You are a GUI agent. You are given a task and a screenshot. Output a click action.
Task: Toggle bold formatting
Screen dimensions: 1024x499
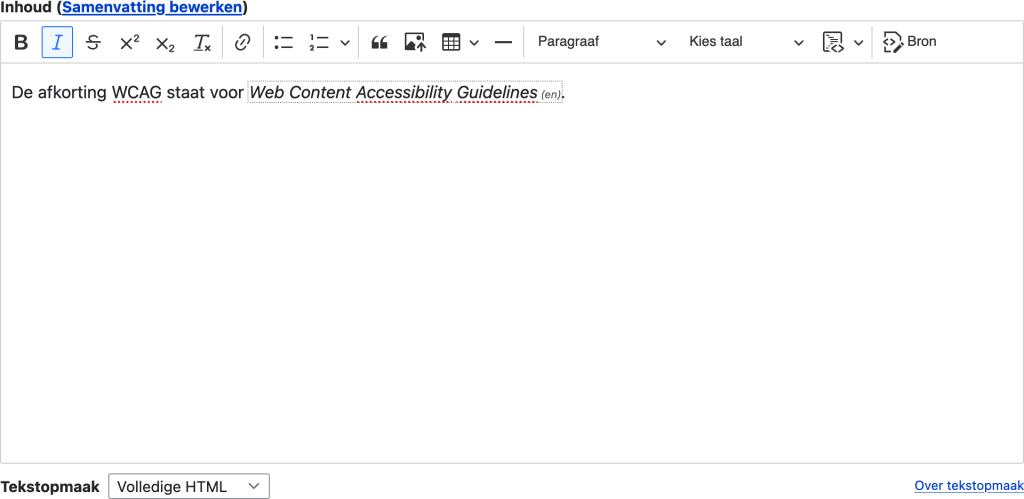coord(22,42)
